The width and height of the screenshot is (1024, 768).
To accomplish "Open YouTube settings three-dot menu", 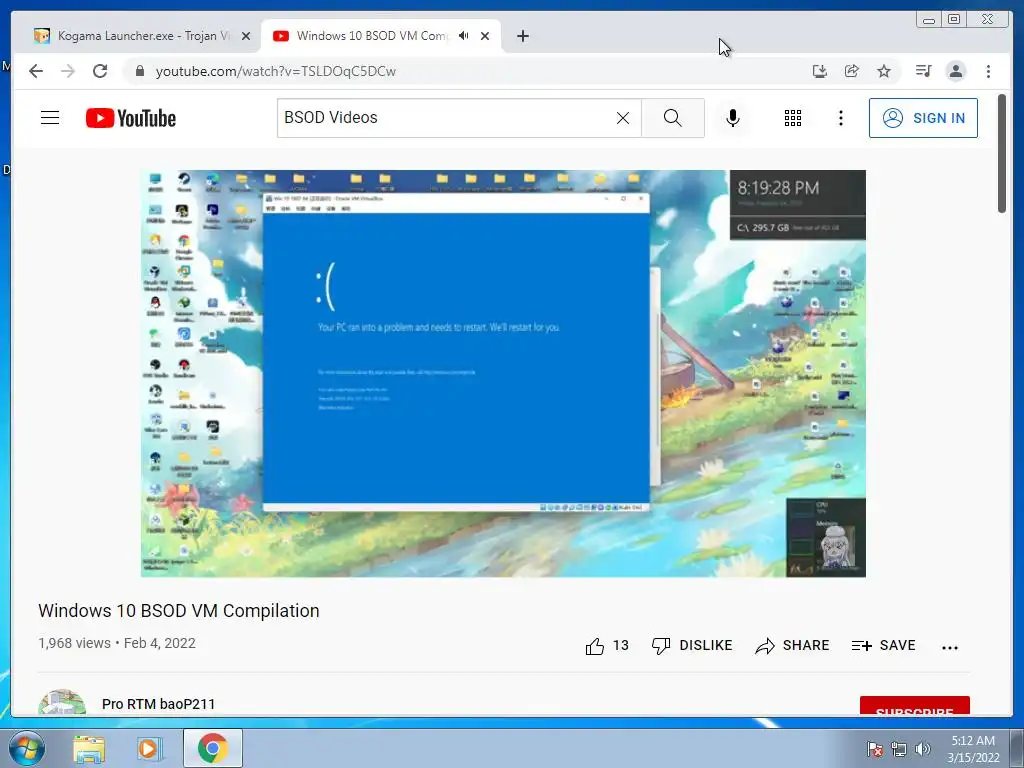I will tap(840, 118).
